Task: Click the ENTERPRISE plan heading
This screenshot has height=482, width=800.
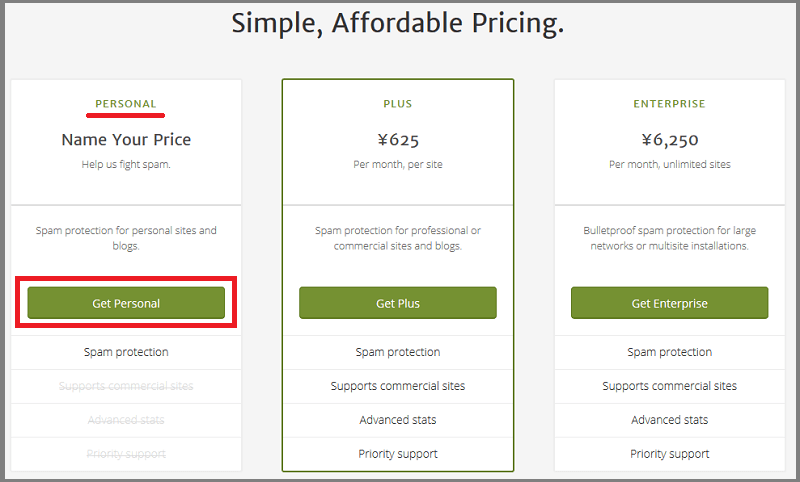Action: tap(669, 104)
